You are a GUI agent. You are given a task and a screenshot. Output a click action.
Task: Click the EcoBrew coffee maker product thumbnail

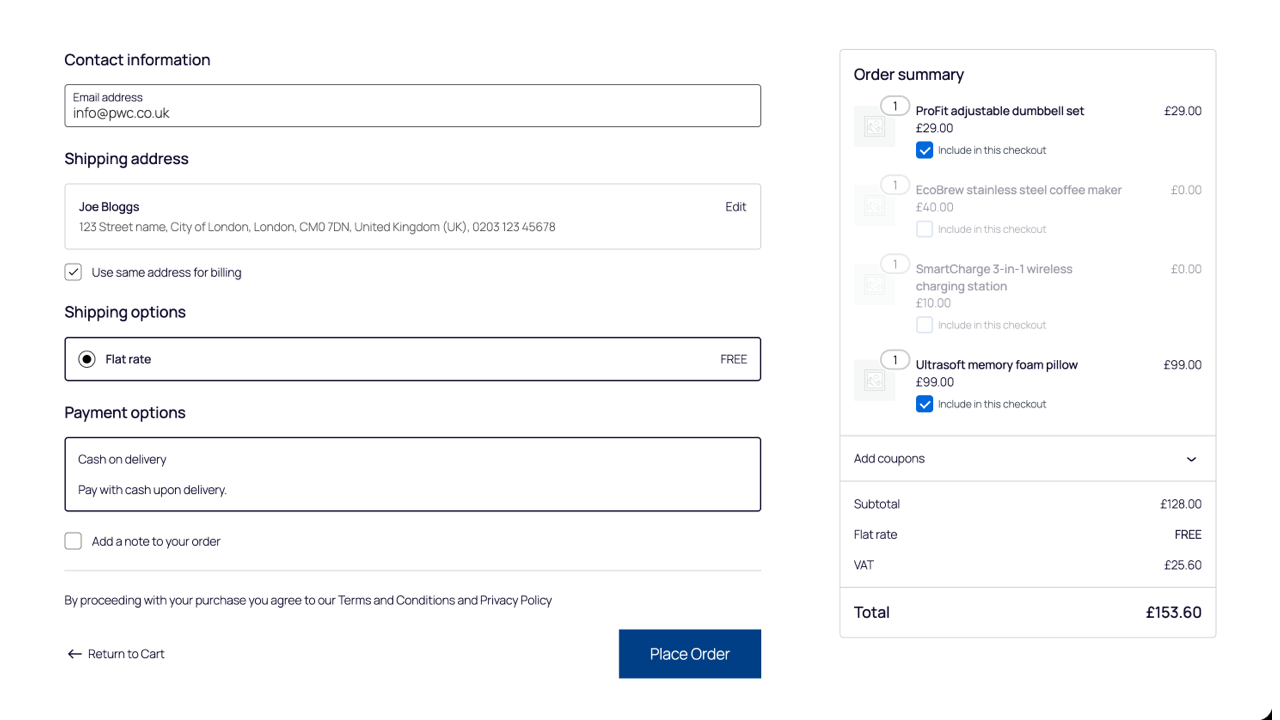click(x=874, y=205)
